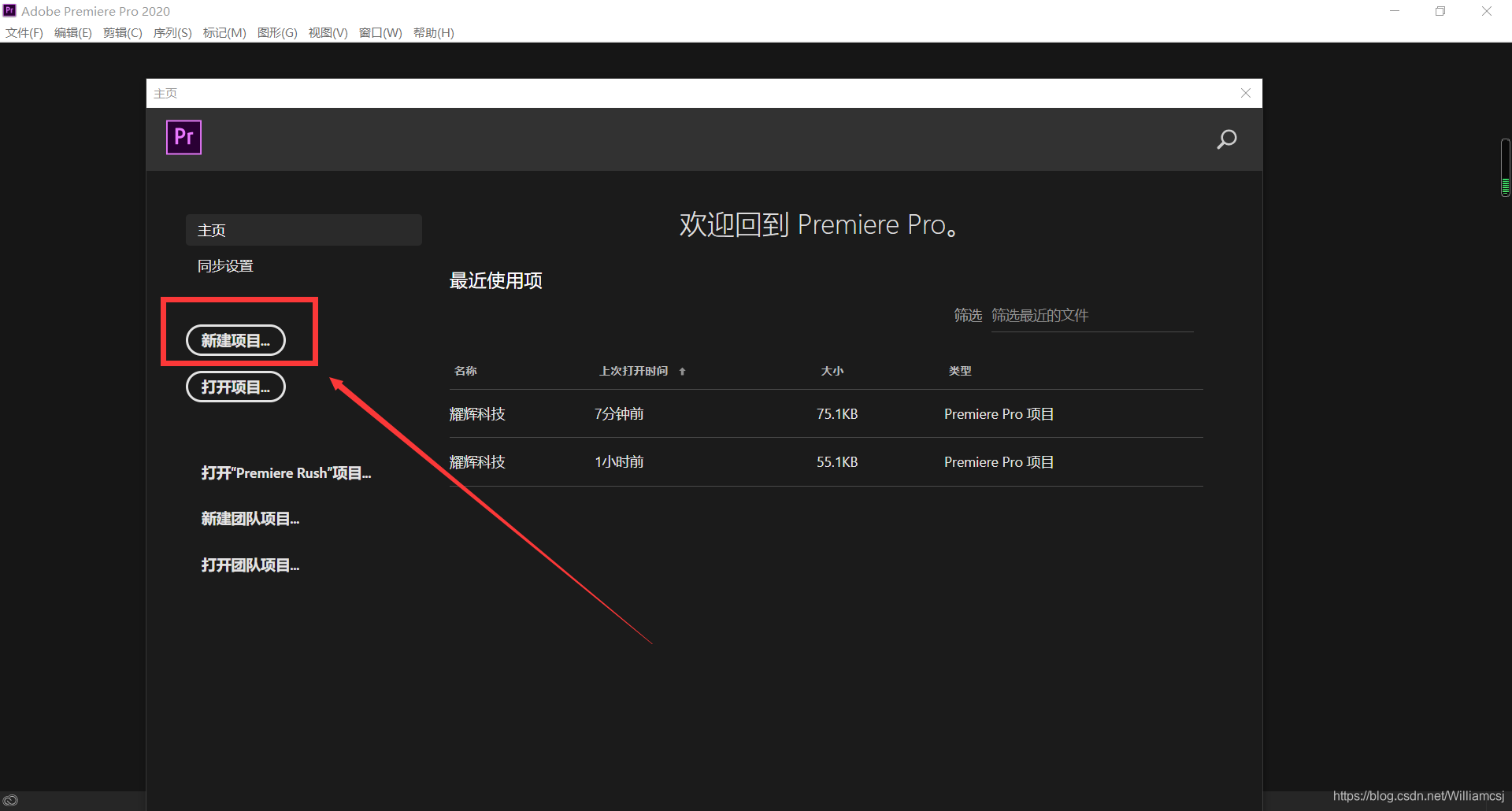Click the 筛选最近的文件 filter field

pyautogui.click(x=1091, y=316)
